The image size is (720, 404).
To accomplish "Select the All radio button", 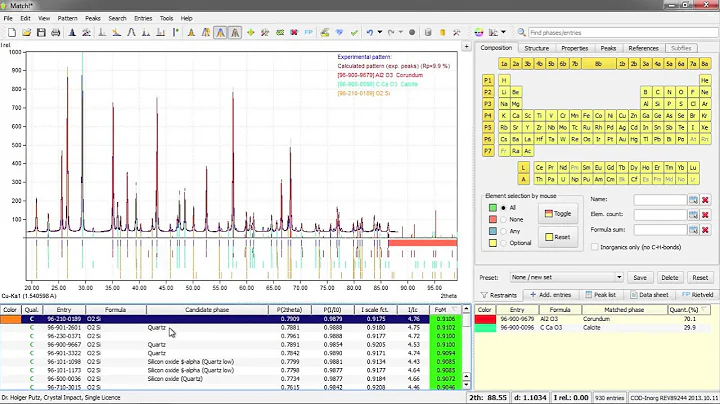I will tap(504, 208).
